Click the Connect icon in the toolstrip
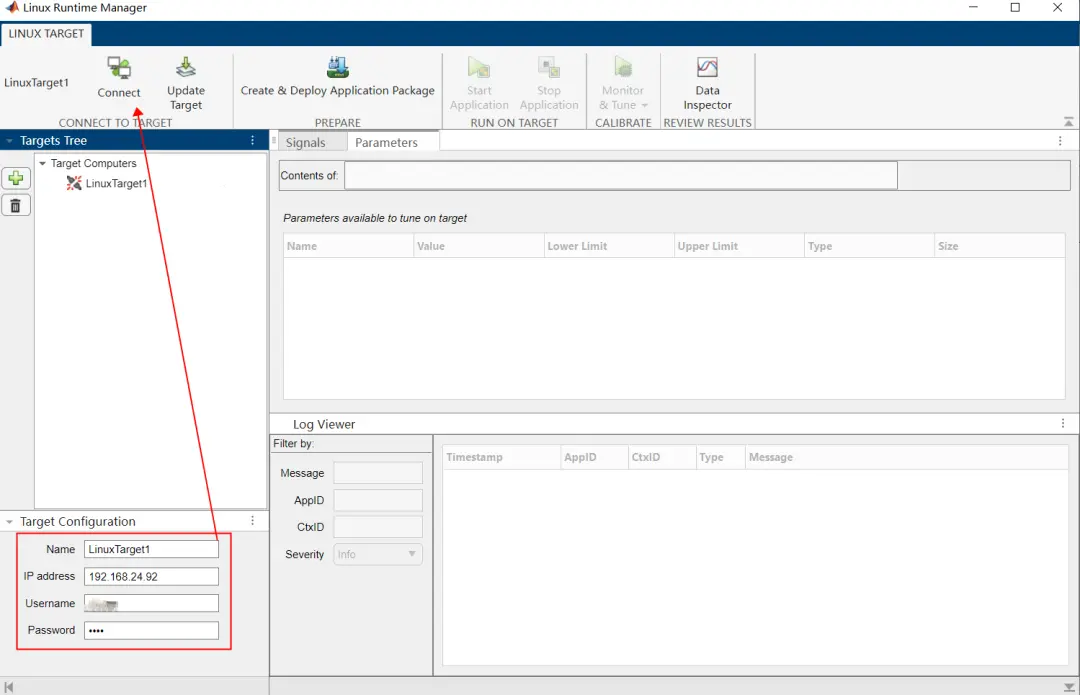 point(118,68)
